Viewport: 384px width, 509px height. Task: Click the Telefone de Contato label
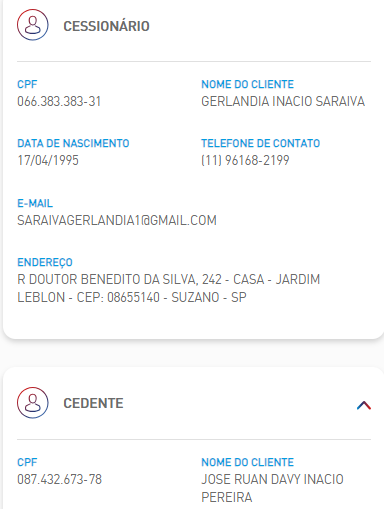click(261, 143)
